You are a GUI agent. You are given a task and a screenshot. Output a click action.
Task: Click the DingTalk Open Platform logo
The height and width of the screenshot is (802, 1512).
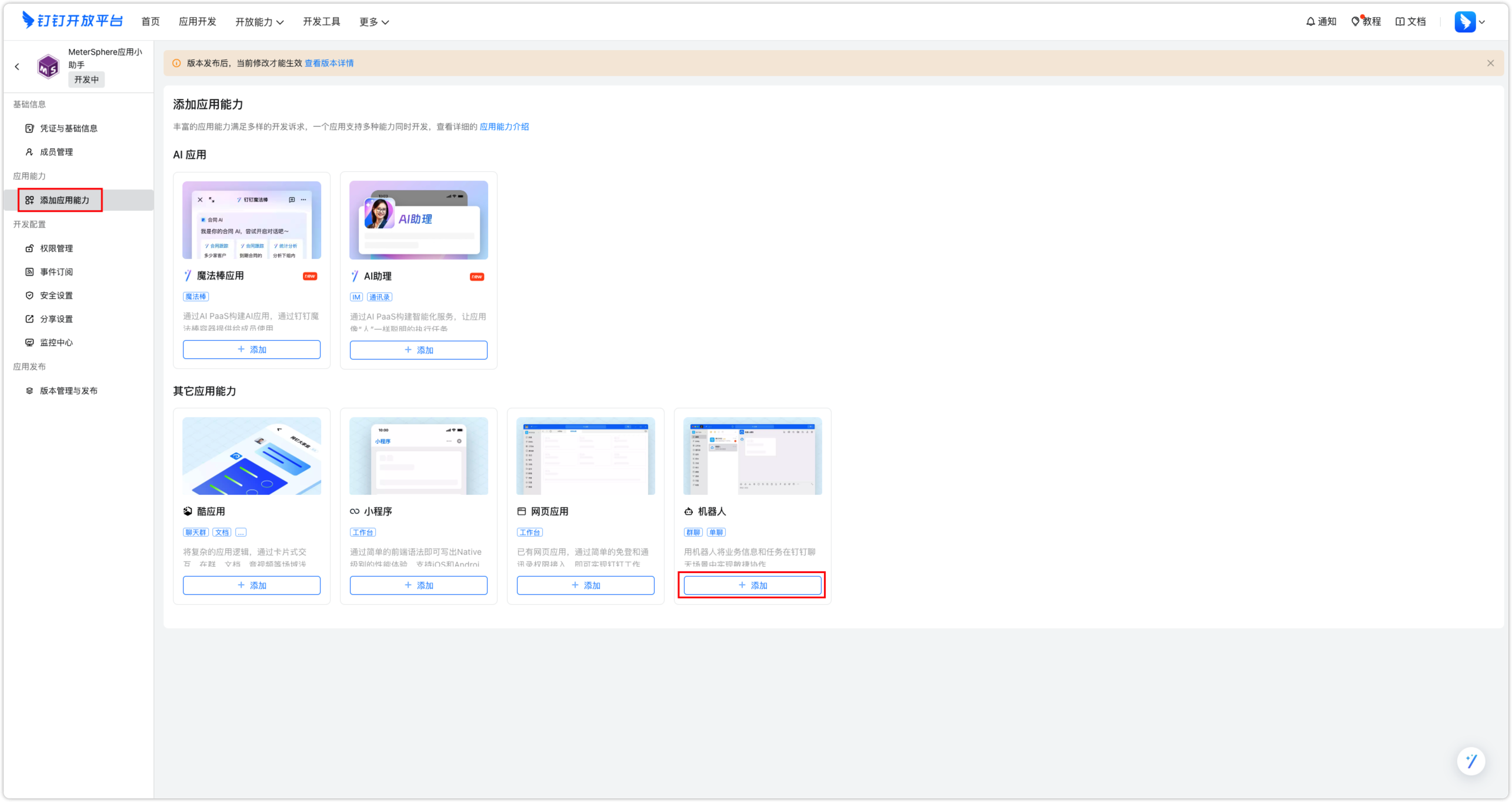(72, 21)
